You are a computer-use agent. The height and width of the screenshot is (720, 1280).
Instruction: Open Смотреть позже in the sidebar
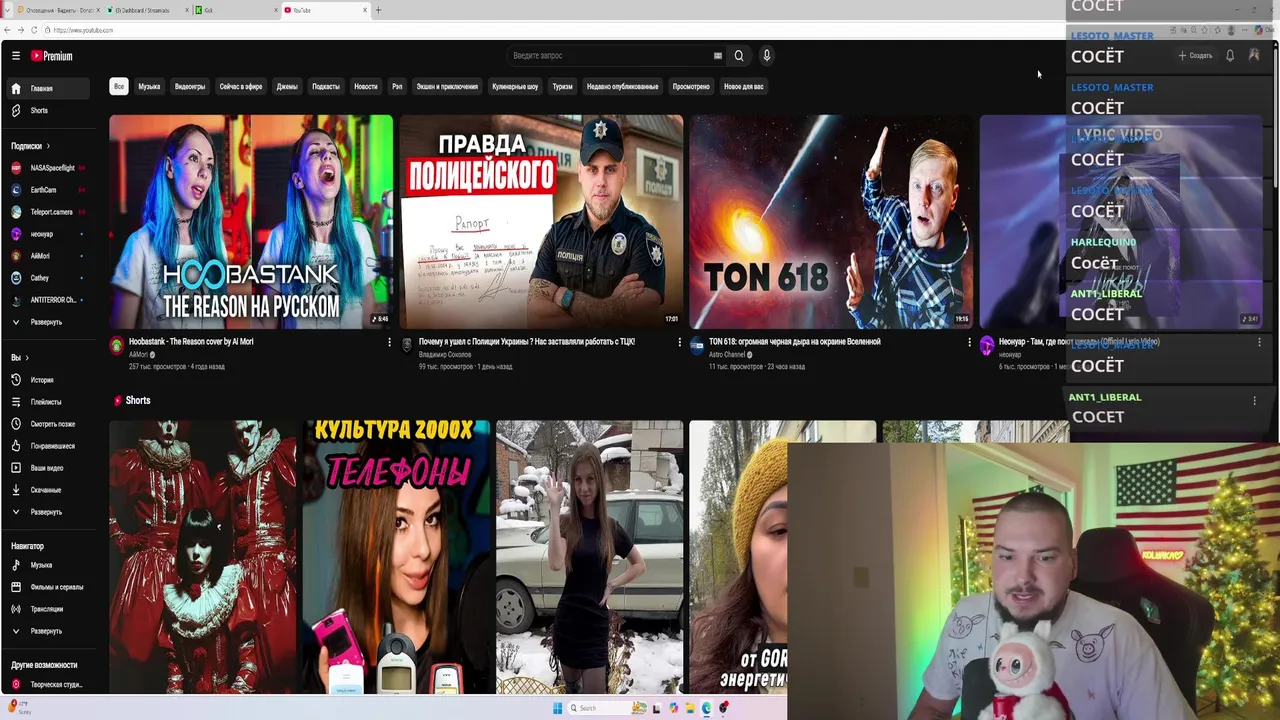(46, 424)
